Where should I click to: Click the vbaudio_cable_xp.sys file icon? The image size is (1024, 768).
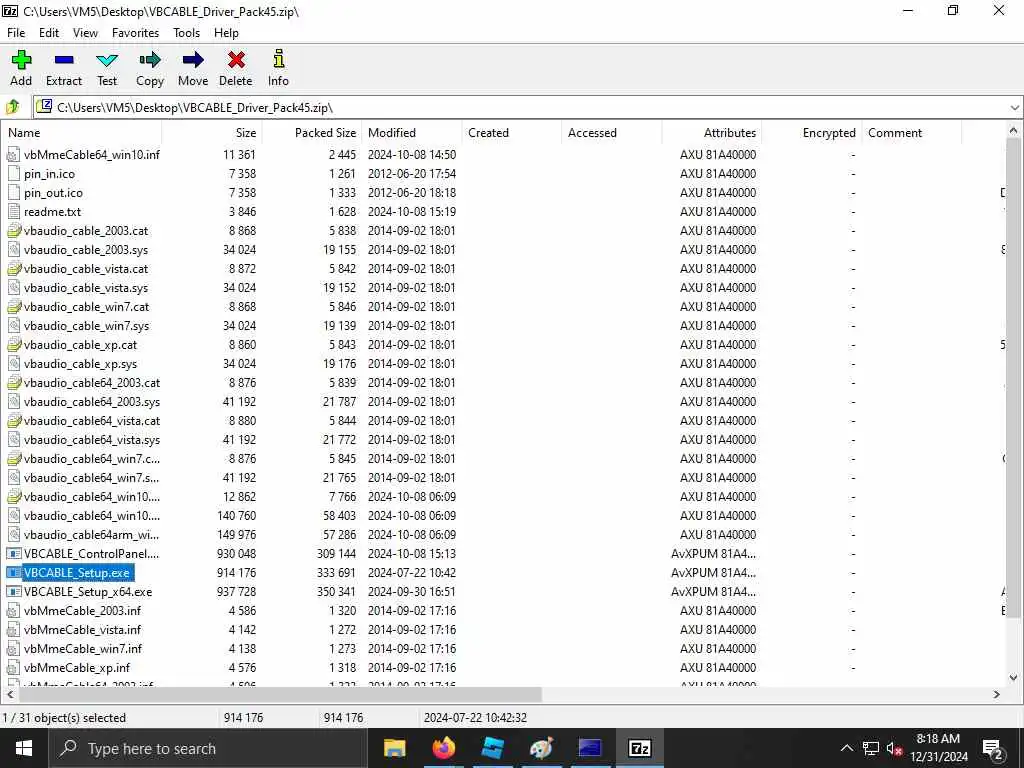pos(13,364)
